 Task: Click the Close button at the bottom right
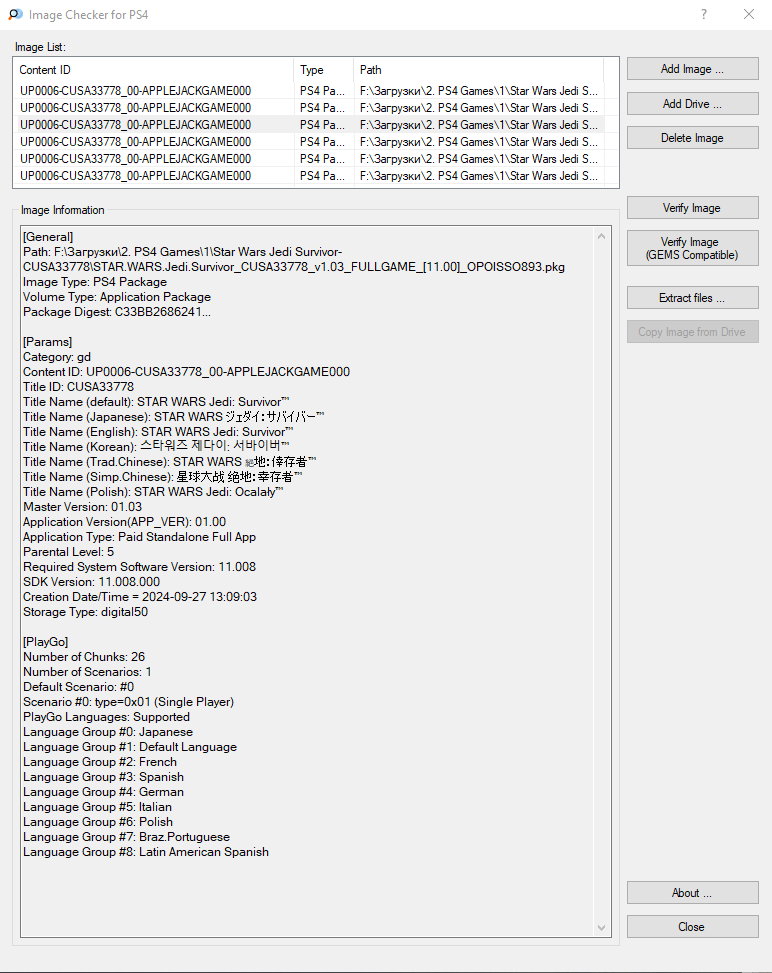pyautogui.click(x=693, y=927)
